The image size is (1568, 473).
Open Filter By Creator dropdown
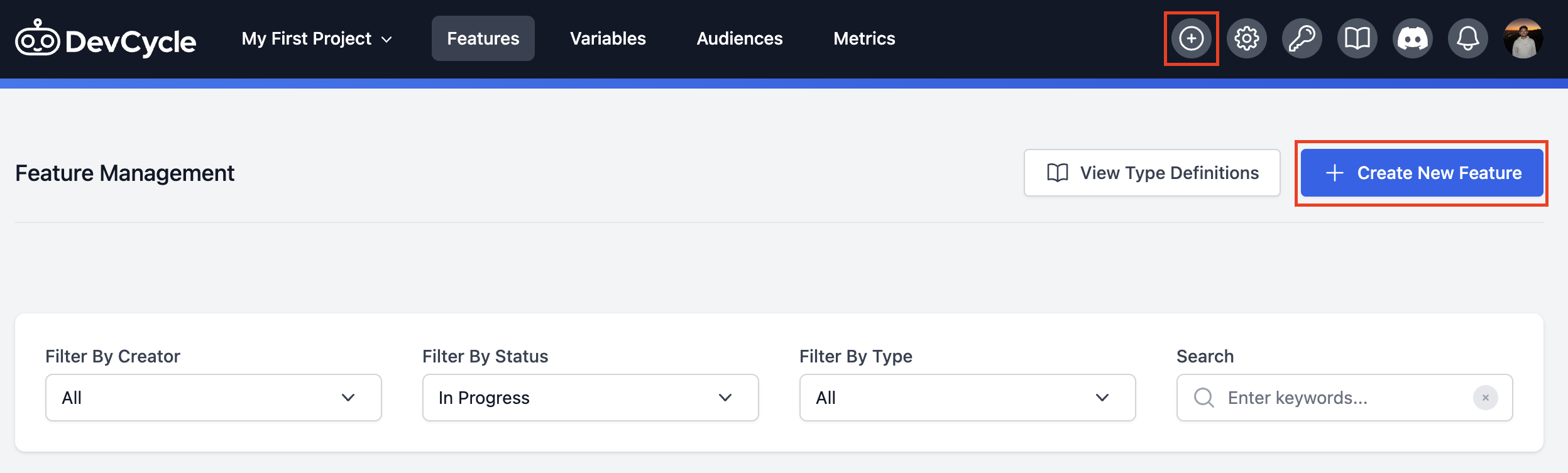[213, 398]
